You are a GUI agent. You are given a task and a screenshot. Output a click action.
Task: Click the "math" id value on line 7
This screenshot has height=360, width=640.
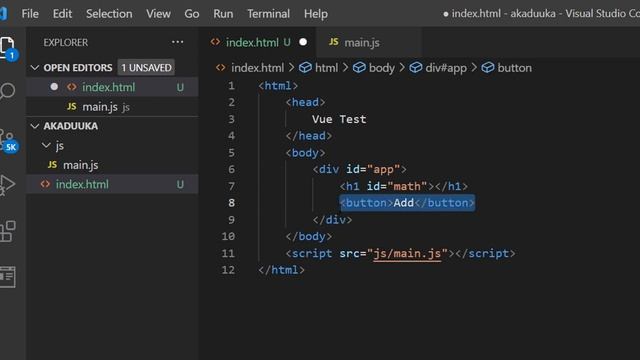pos(407,186)
